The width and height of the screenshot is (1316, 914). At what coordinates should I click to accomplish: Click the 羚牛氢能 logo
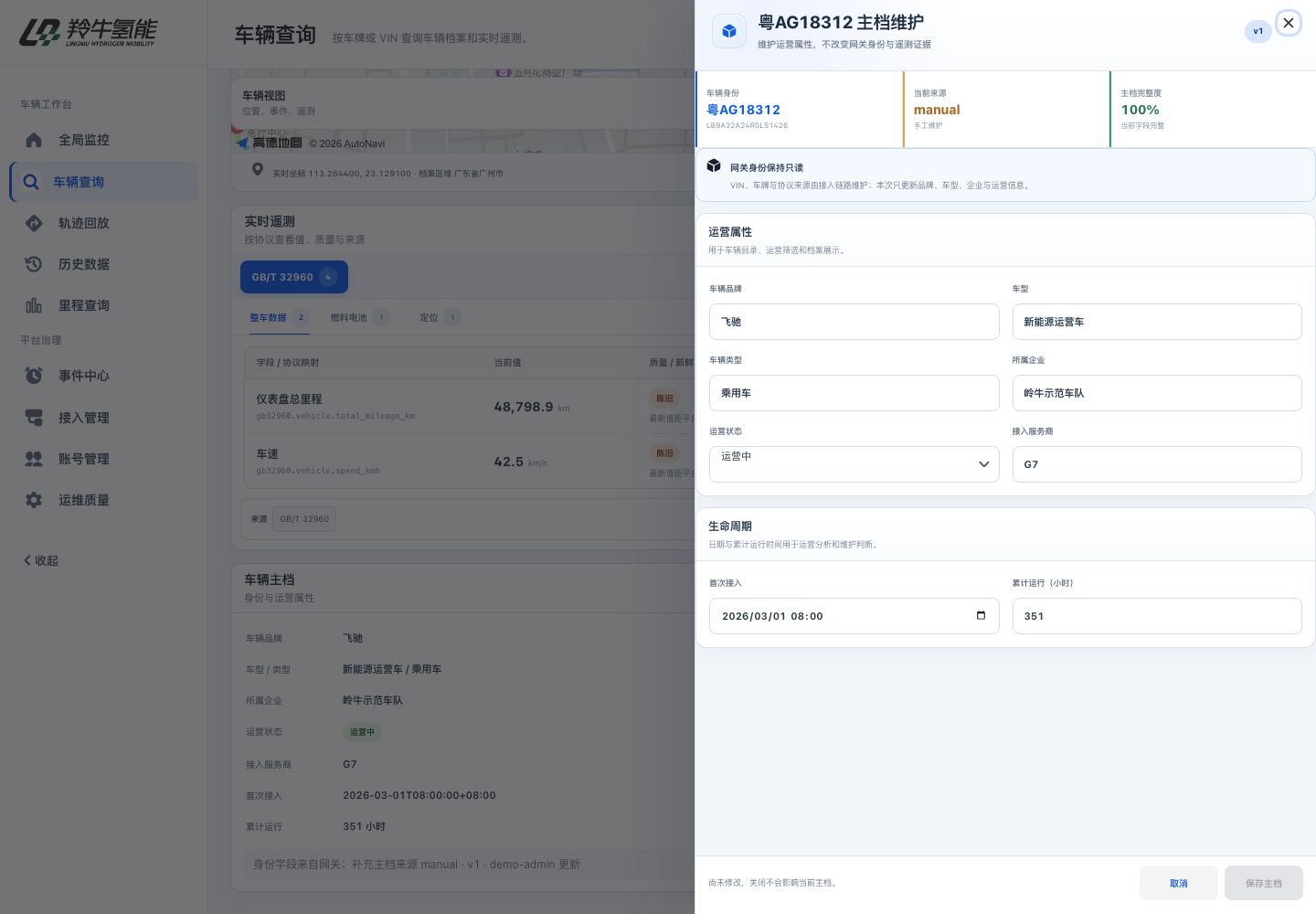88,32
